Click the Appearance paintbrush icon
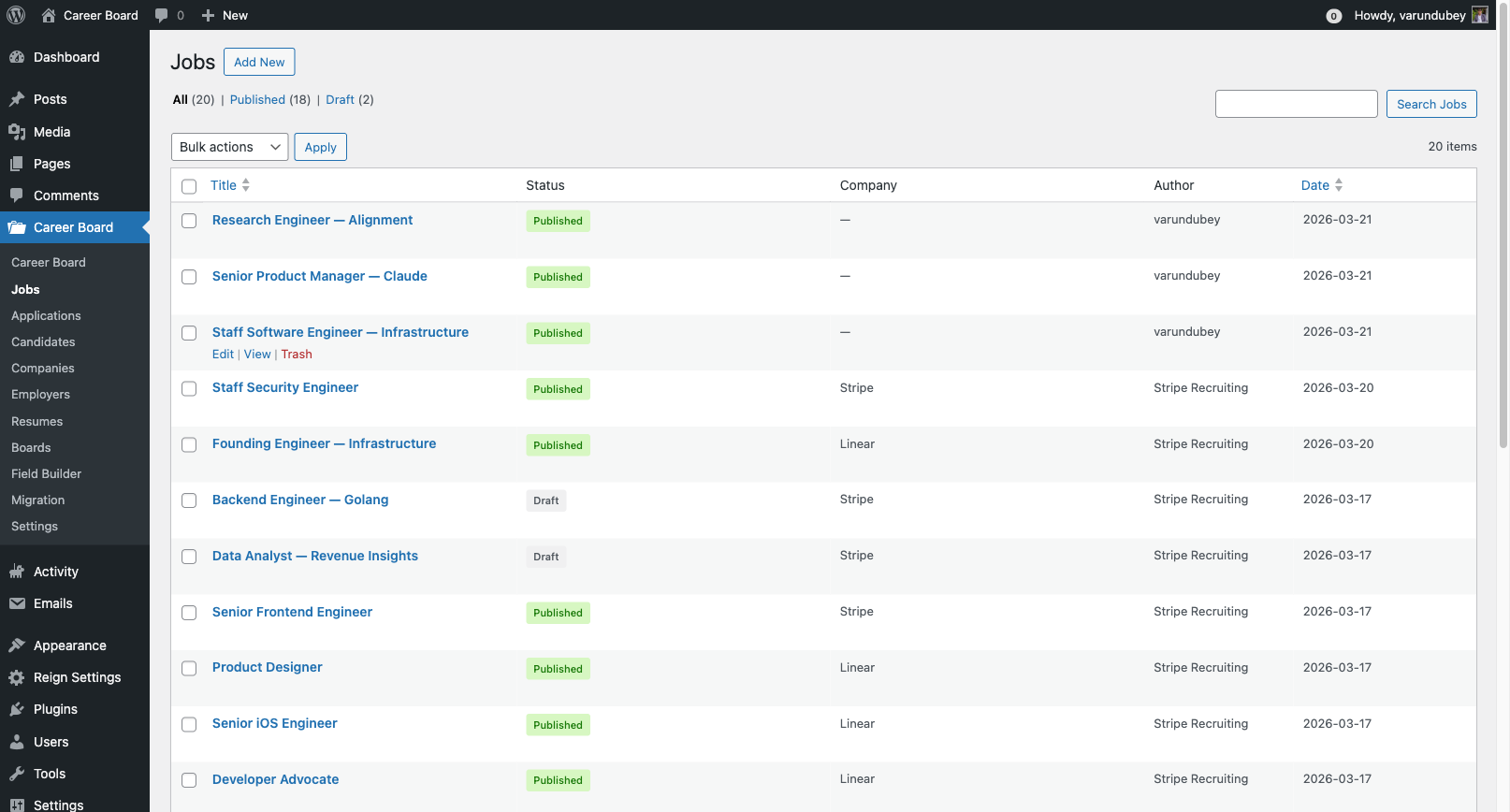The height and width of the screenshot is (812, 1510). point(17,645)
